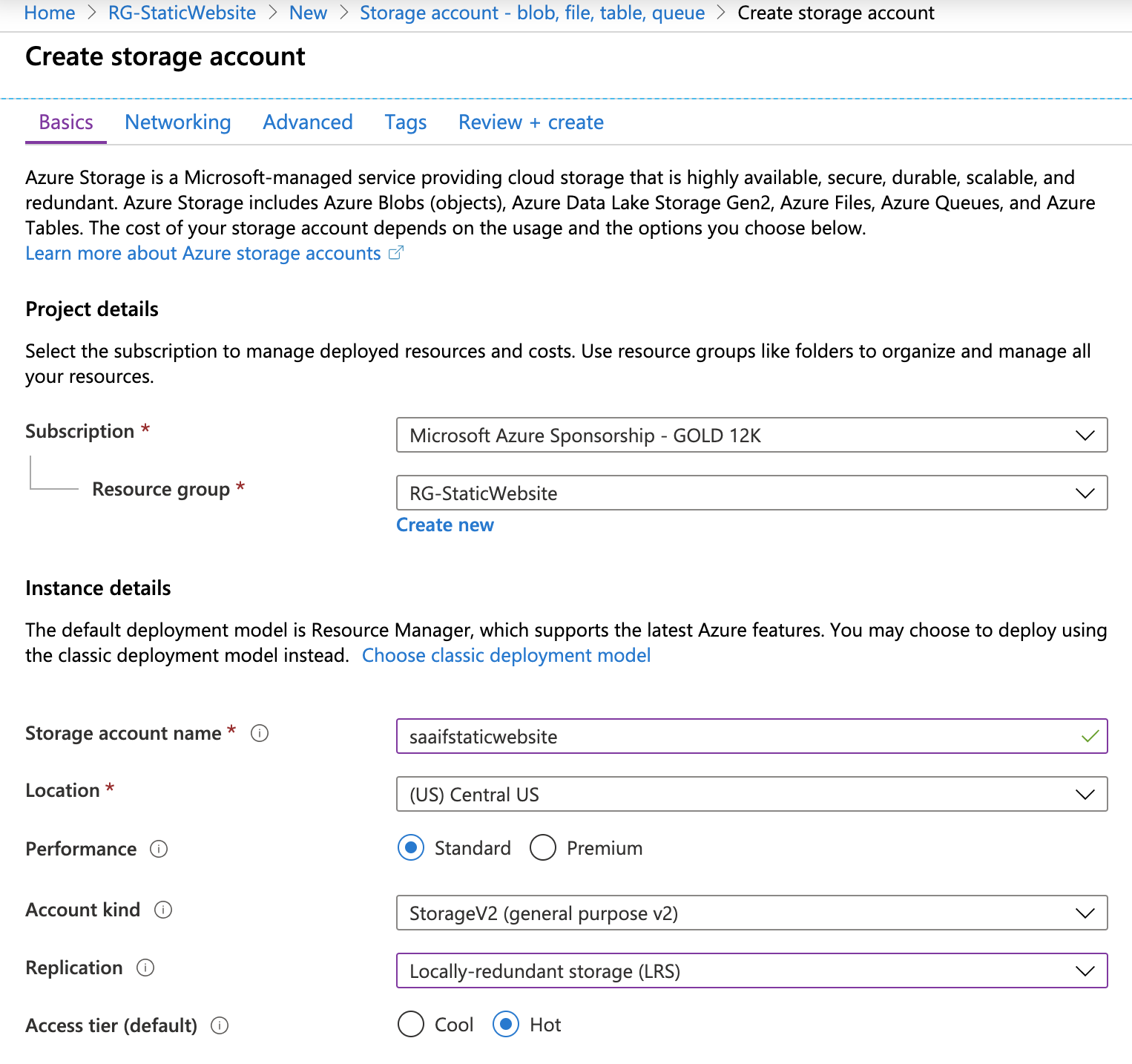Expand the Resource group dropdown
Image resolution: width=1132 pixels, height=1064 pixels.
[x=751, y=493]
